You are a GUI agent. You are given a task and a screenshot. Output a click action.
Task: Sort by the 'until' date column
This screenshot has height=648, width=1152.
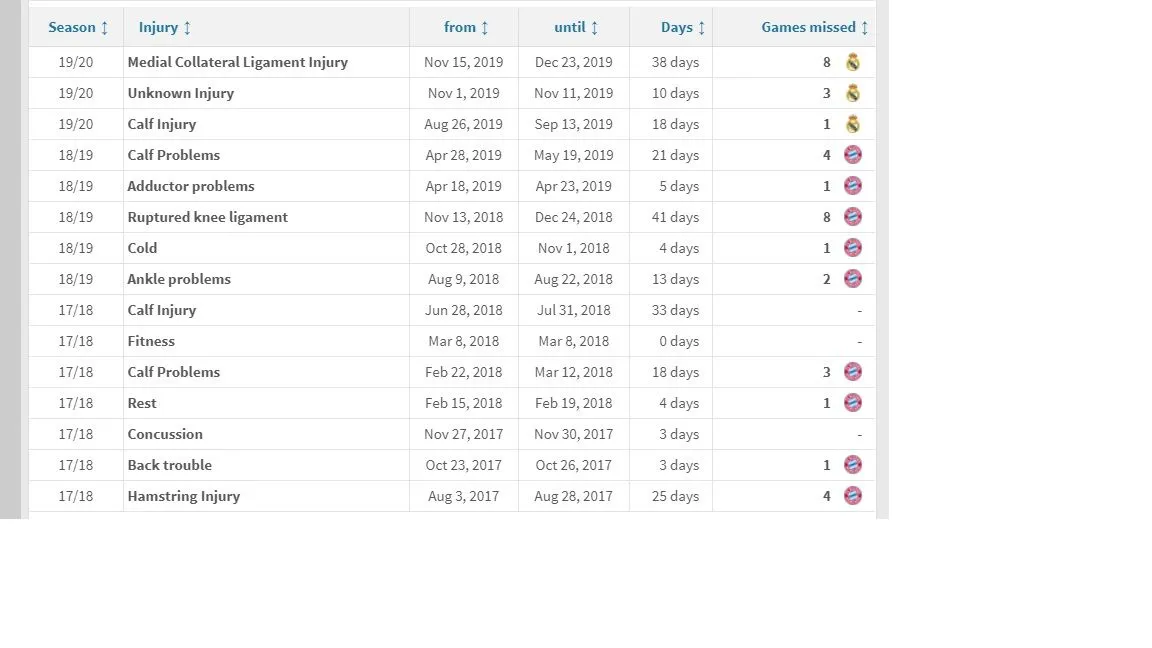click(x=576, y=27)
